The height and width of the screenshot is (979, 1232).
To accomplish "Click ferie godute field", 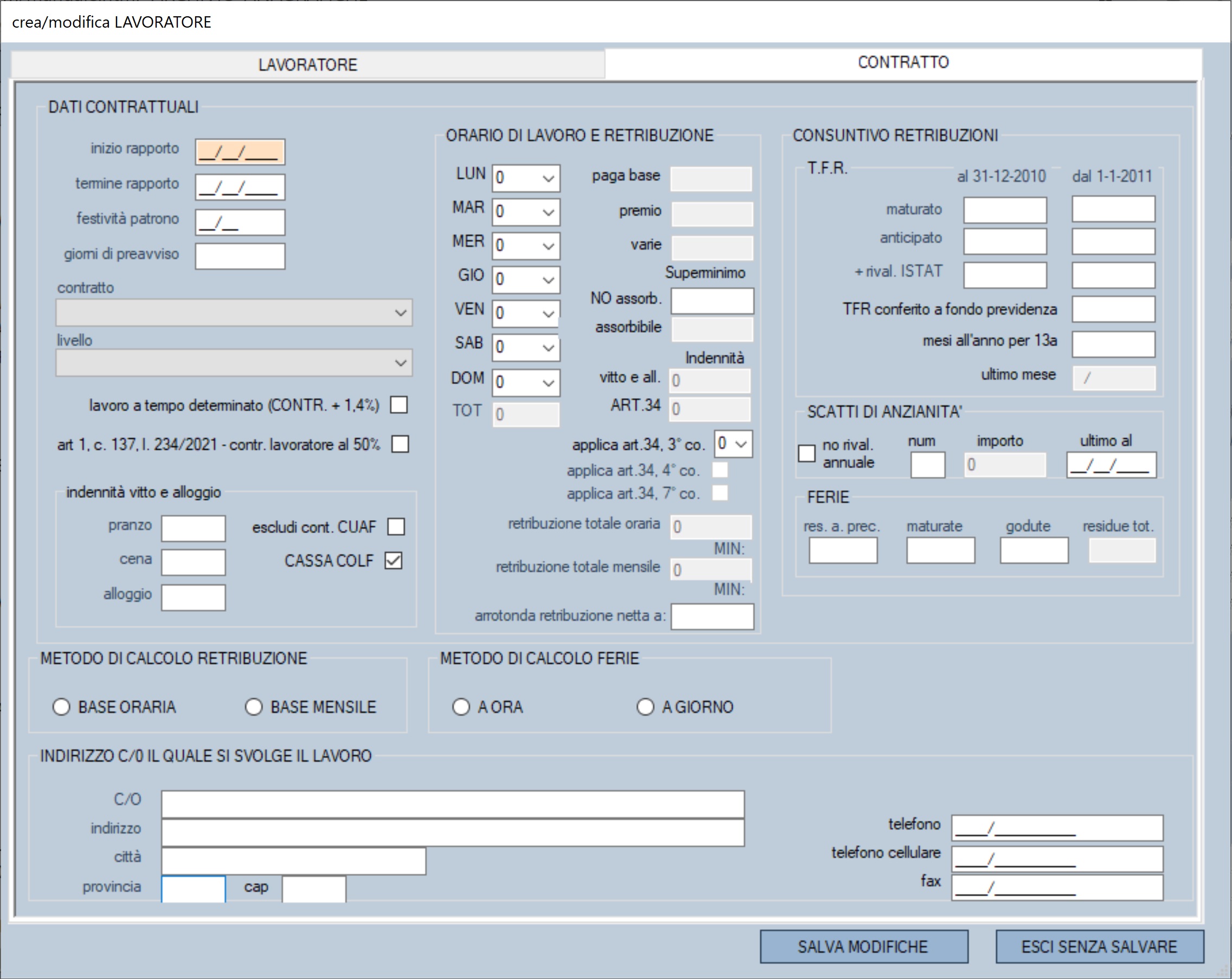I will [x=1034, y=550].
